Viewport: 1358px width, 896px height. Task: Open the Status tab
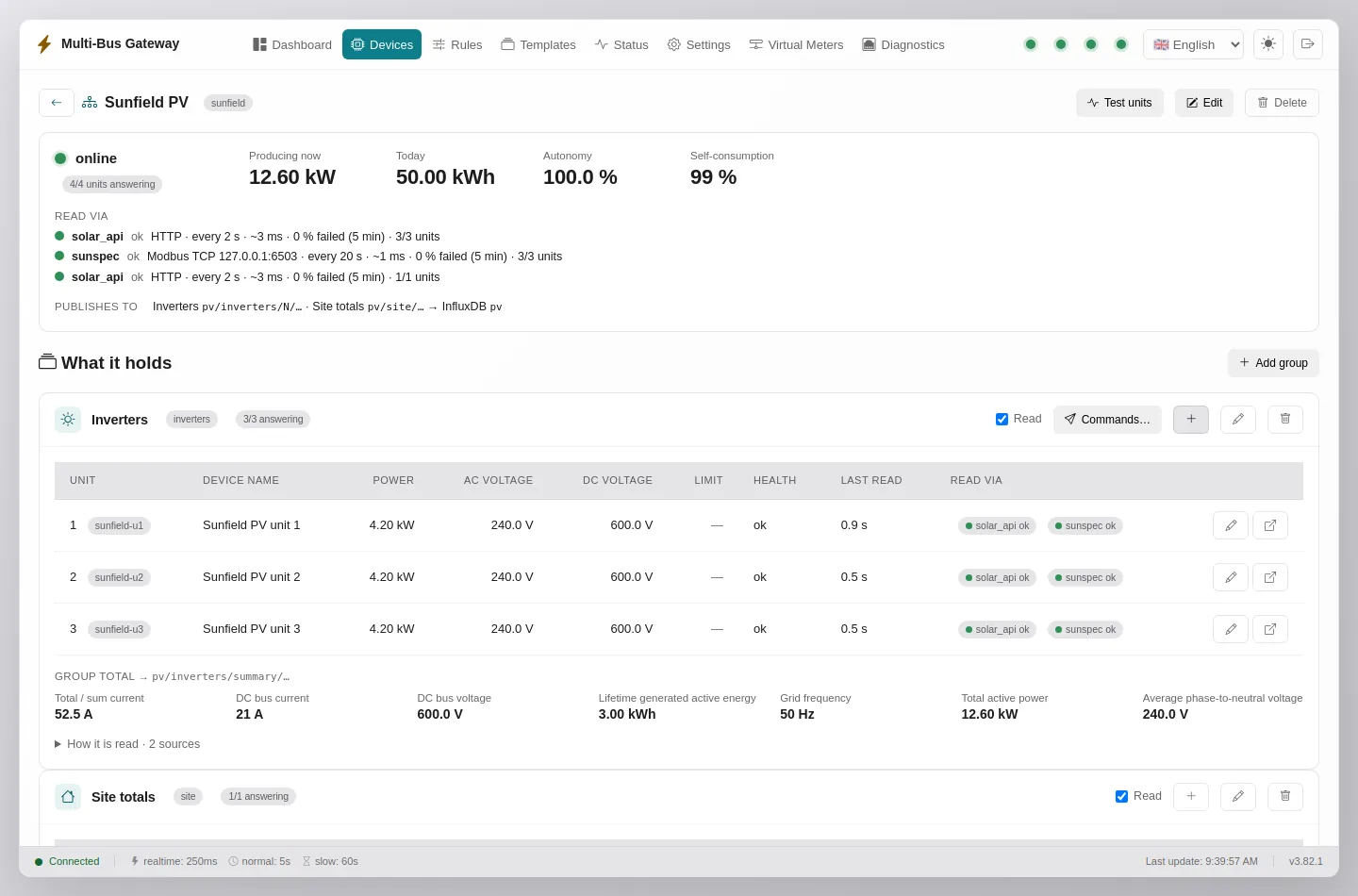621,44
